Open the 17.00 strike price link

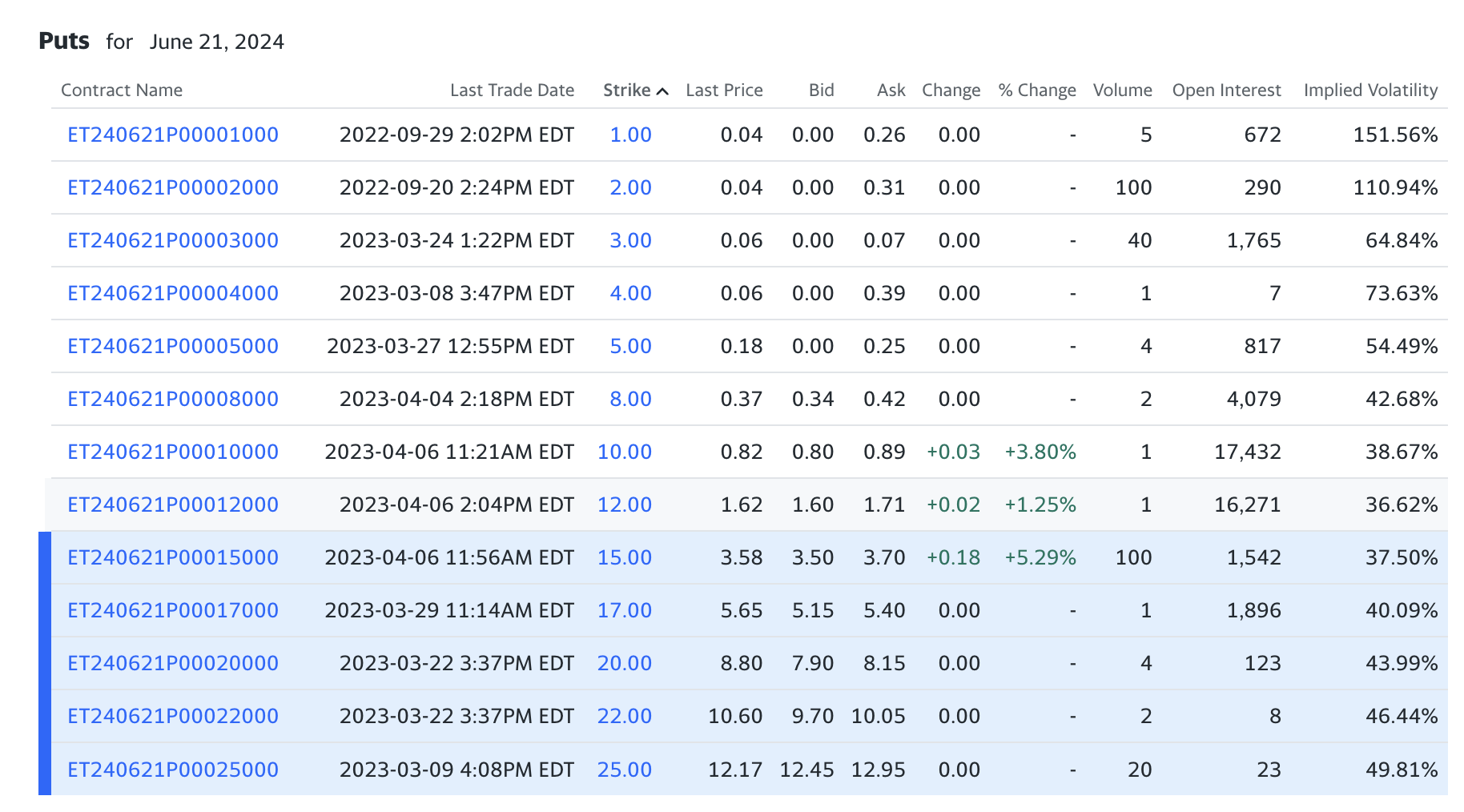tap(625, 610)
